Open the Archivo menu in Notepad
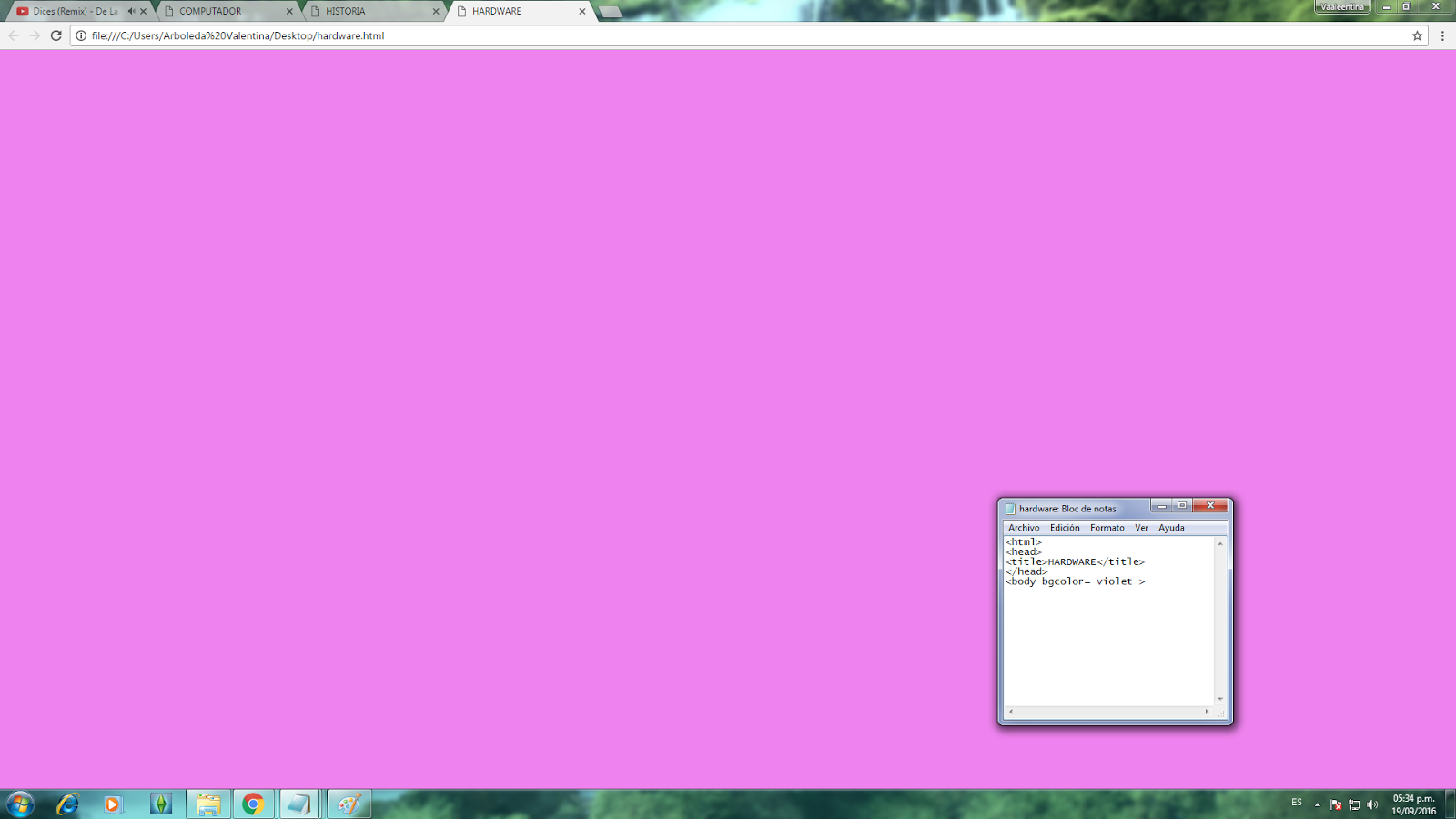The image size is (1456, 819). 1023,528
